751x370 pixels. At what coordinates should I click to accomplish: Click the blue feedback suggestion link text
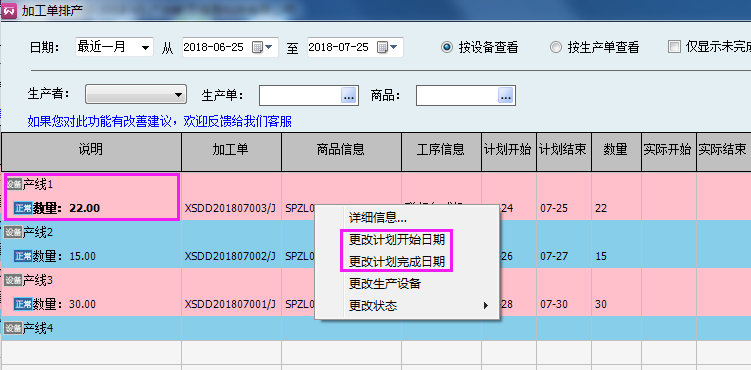pos(160,122)
